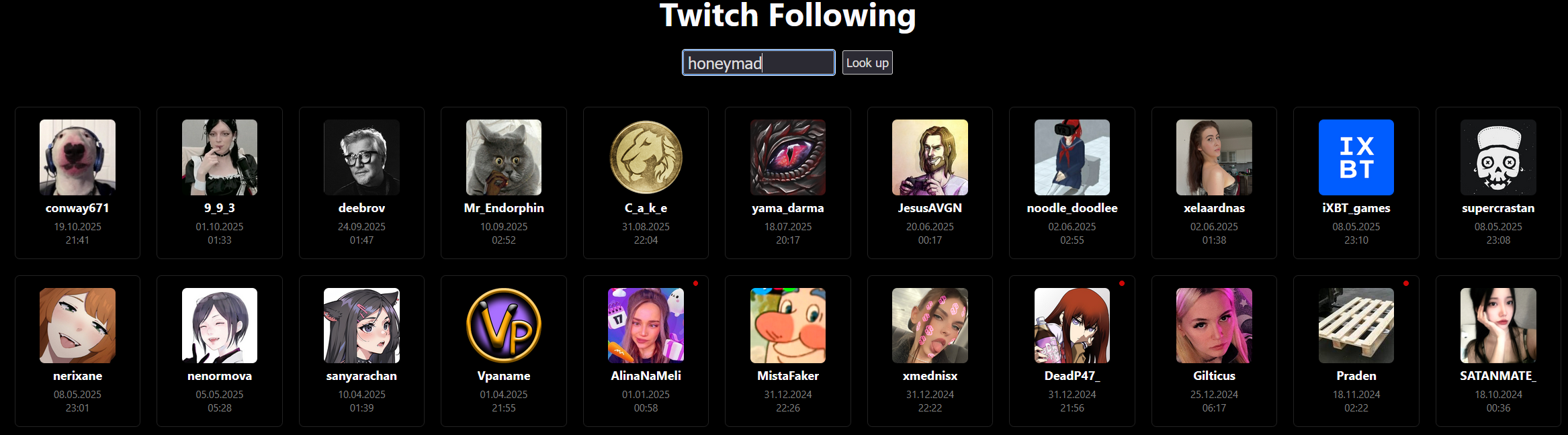Click the Twitch Following page title
The width and height of the screenshot is (1568, 435).
[x=787, y=15]
